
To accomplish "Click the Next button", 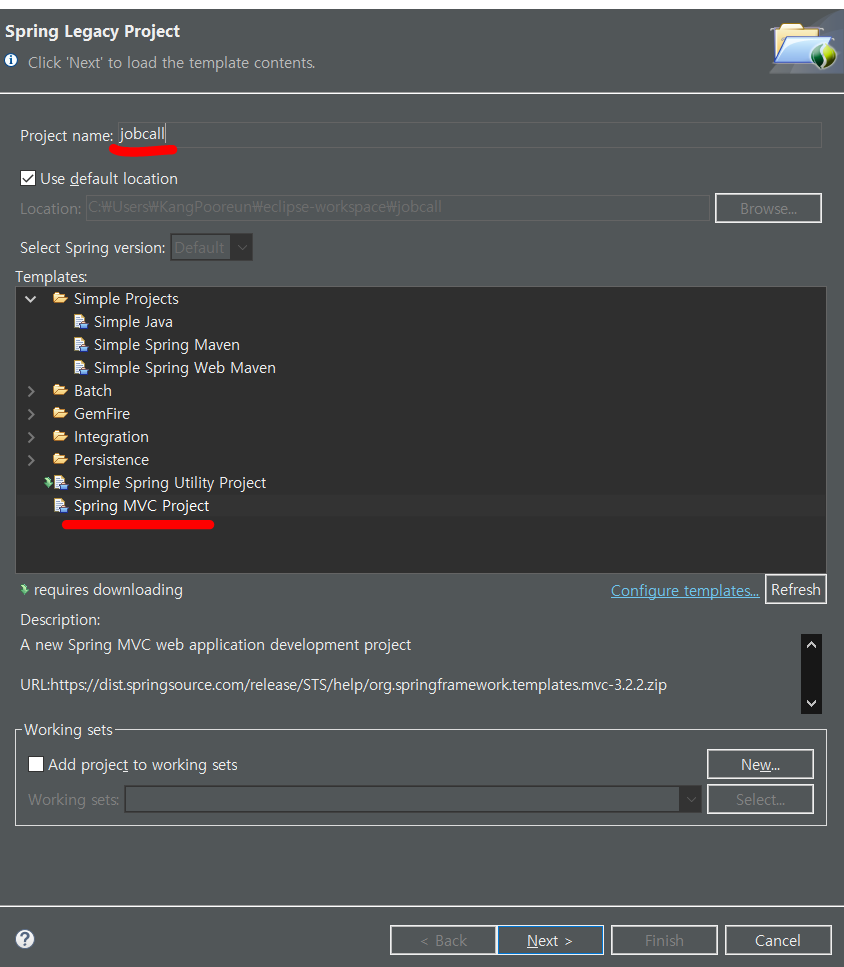I will click(550, 940).
